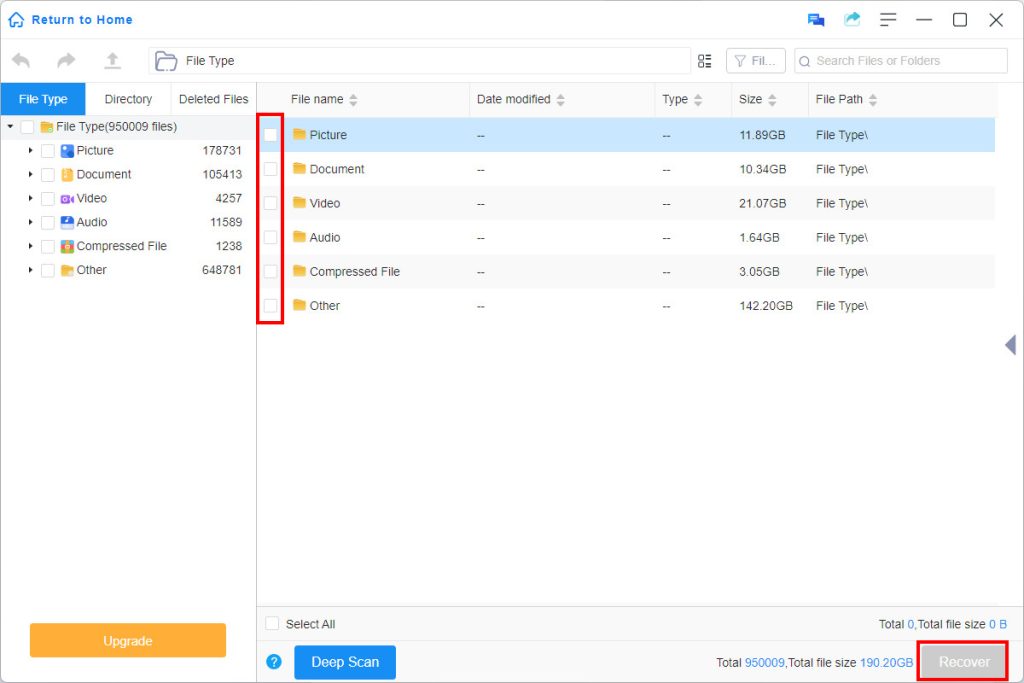Collapse the right preview panel arrow
Screen dimensions: 1024x683
pos(1009,345)
